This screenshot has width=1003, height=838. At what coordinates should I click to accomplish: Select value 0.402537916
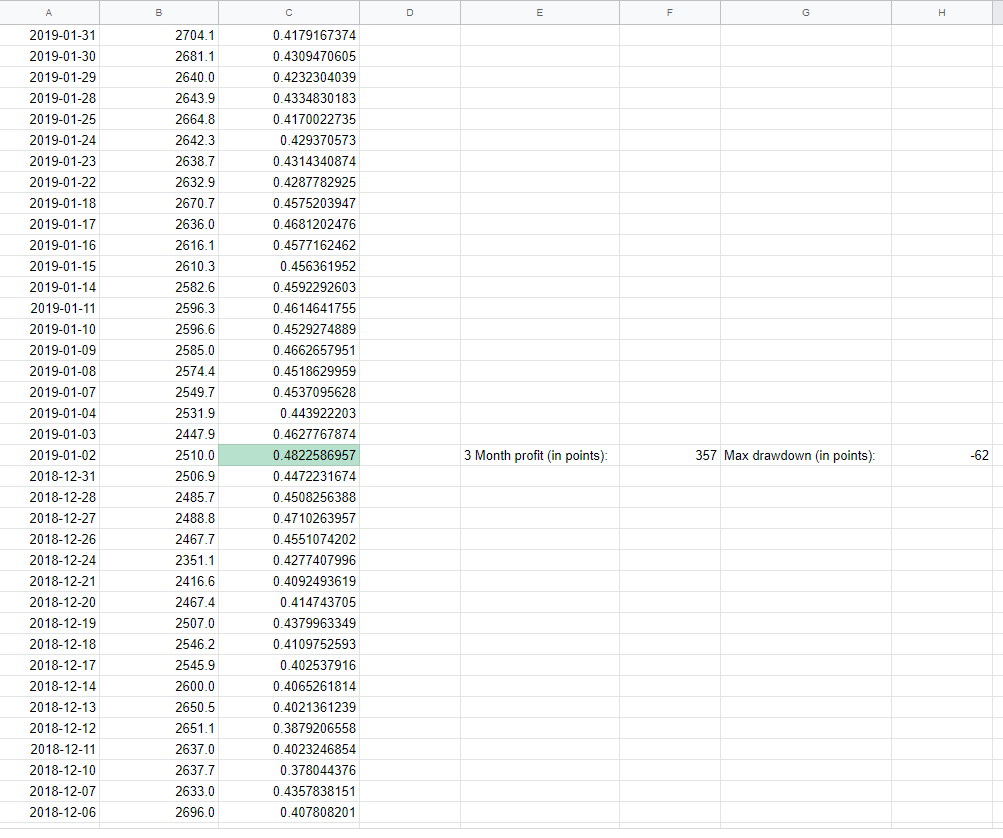click(x=288, y=665)
